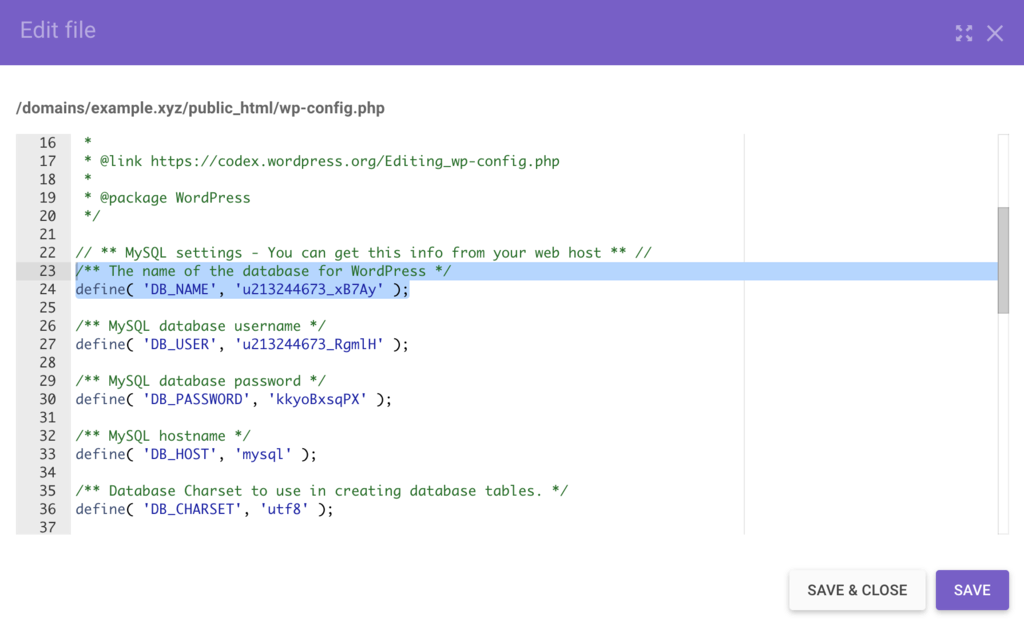Click the file path wp-config.php heading
The height and width of the screenshot is (625, 1024).
[200, 108]
